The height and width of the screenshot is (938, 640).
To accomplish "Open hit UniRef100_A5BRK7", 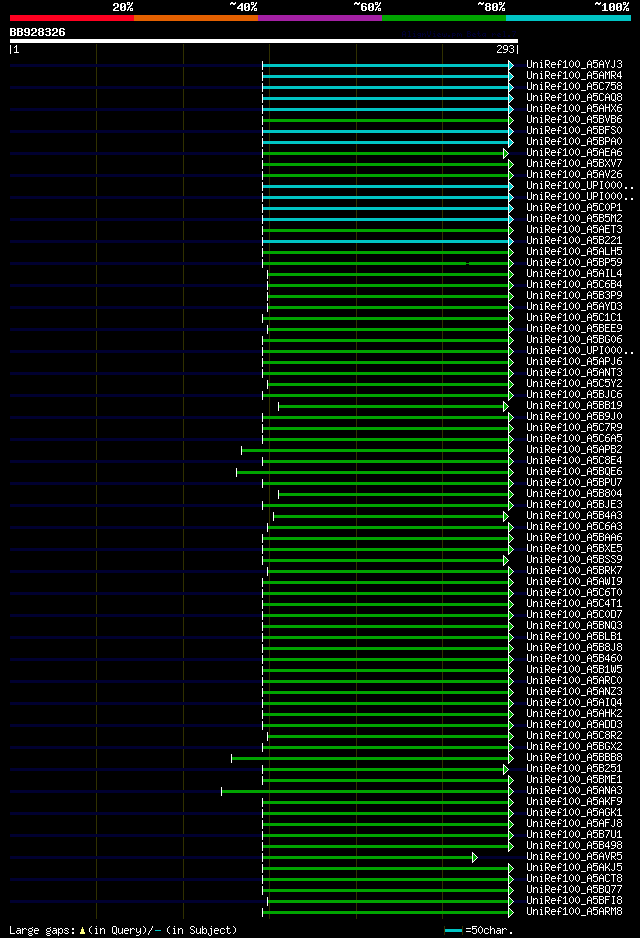I will click(x=574, y=571).
